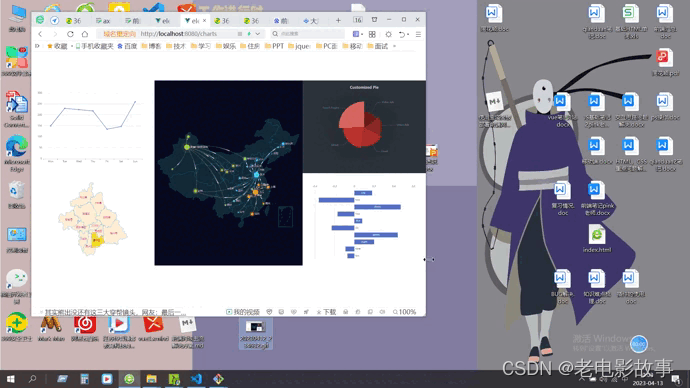
Task: Click the QR code icon in address bar
Action: pyautogui.click(x=240, y=34)
